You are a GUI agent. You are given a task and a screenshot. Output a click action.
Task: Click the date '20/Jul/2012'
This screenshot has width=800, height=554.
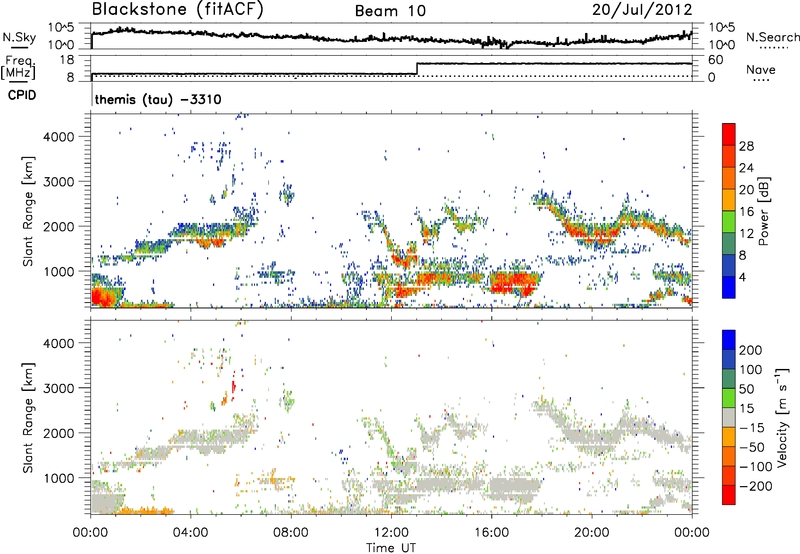pos(642,10)
